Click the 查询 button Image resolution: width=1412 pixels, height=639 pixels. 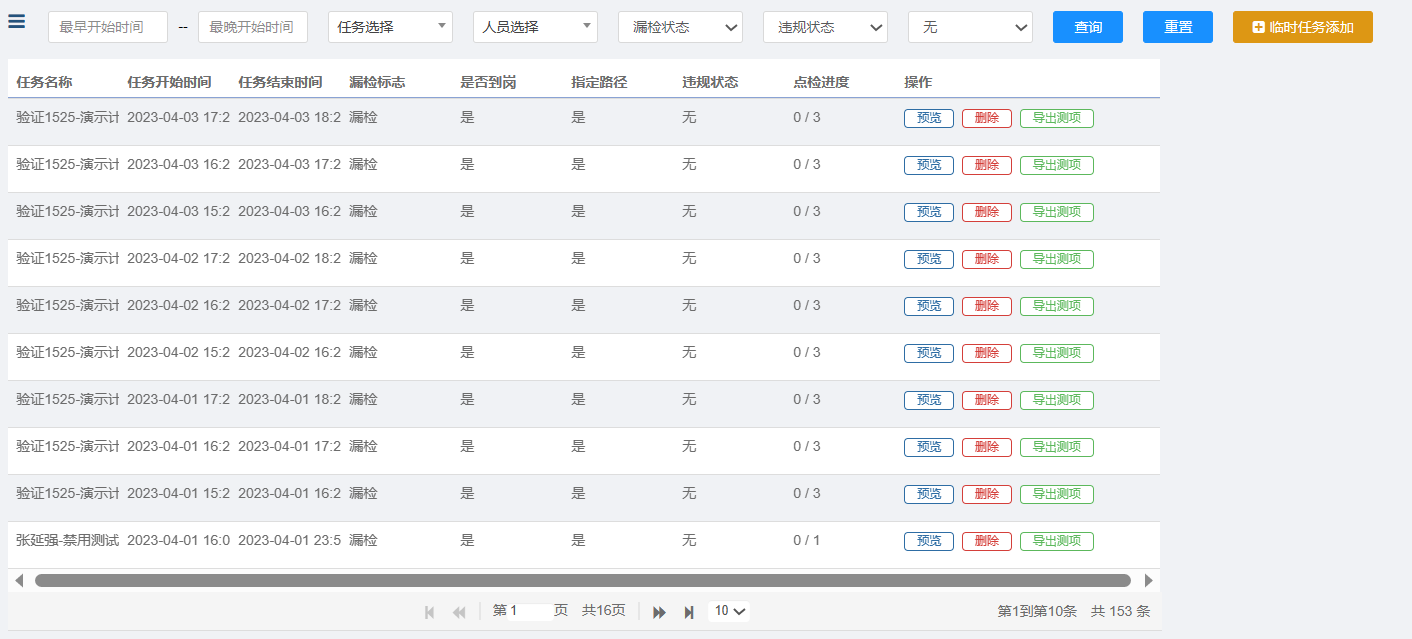pyautogui.click(x=1088, y=27)
